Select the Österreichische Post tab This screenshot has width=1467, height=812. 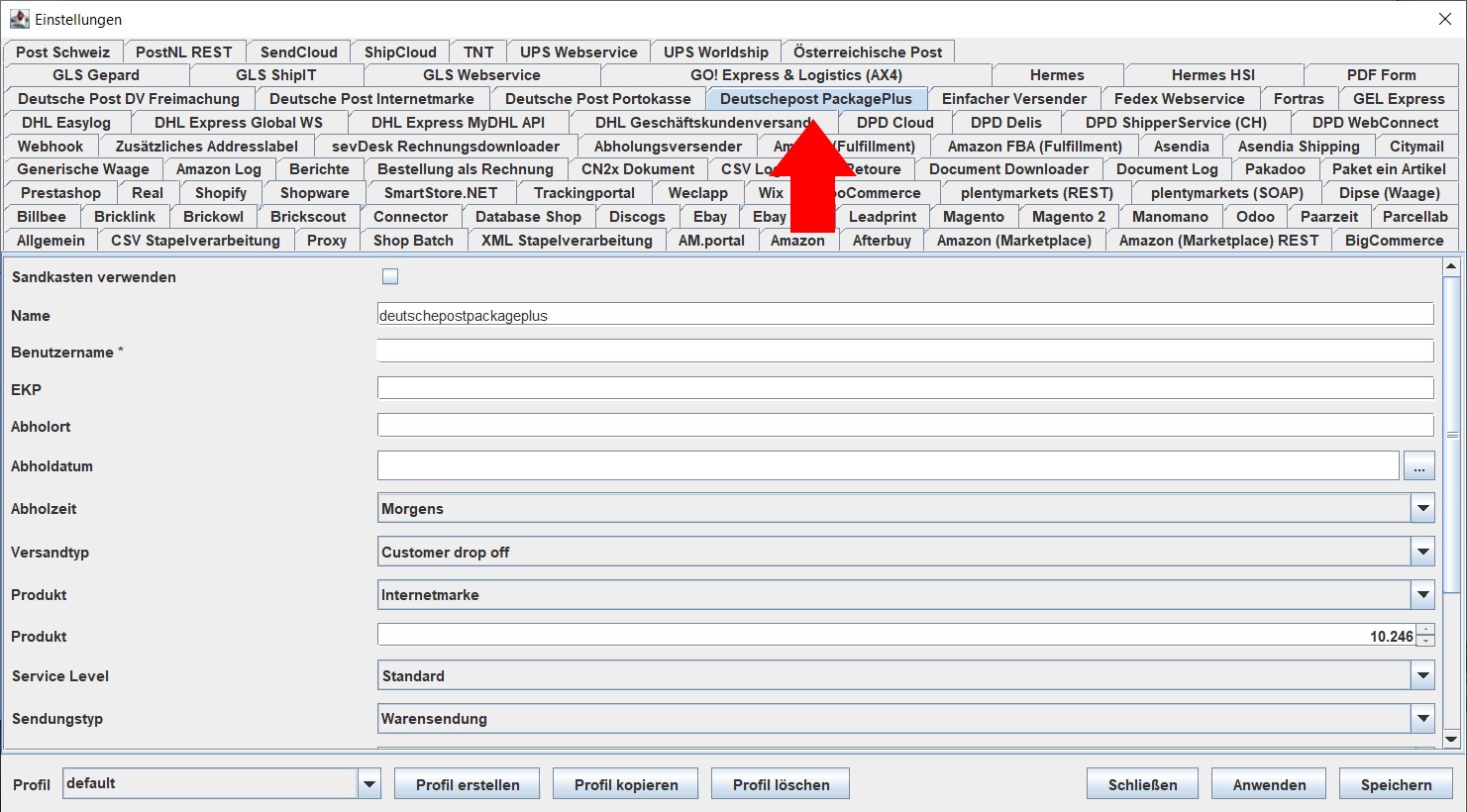coord(868,51)
